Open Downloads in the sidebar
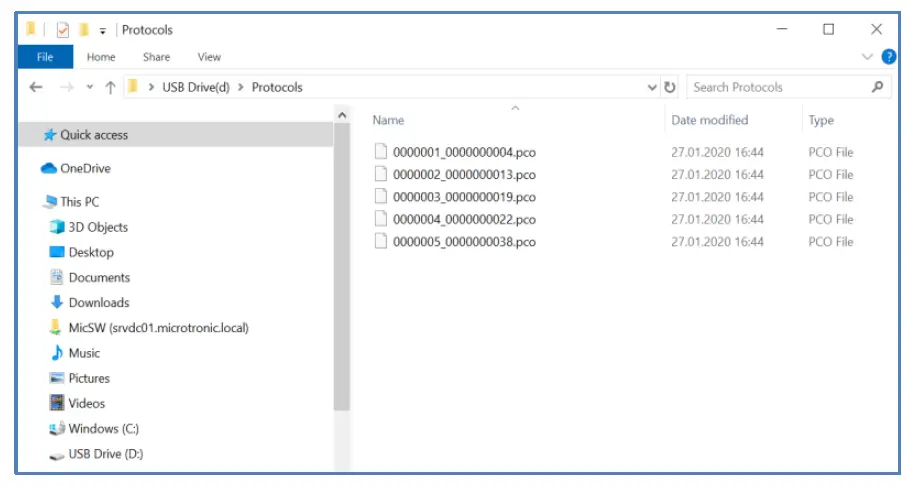The width and height of the screenshot is (907, 487). tap(98, 302)
